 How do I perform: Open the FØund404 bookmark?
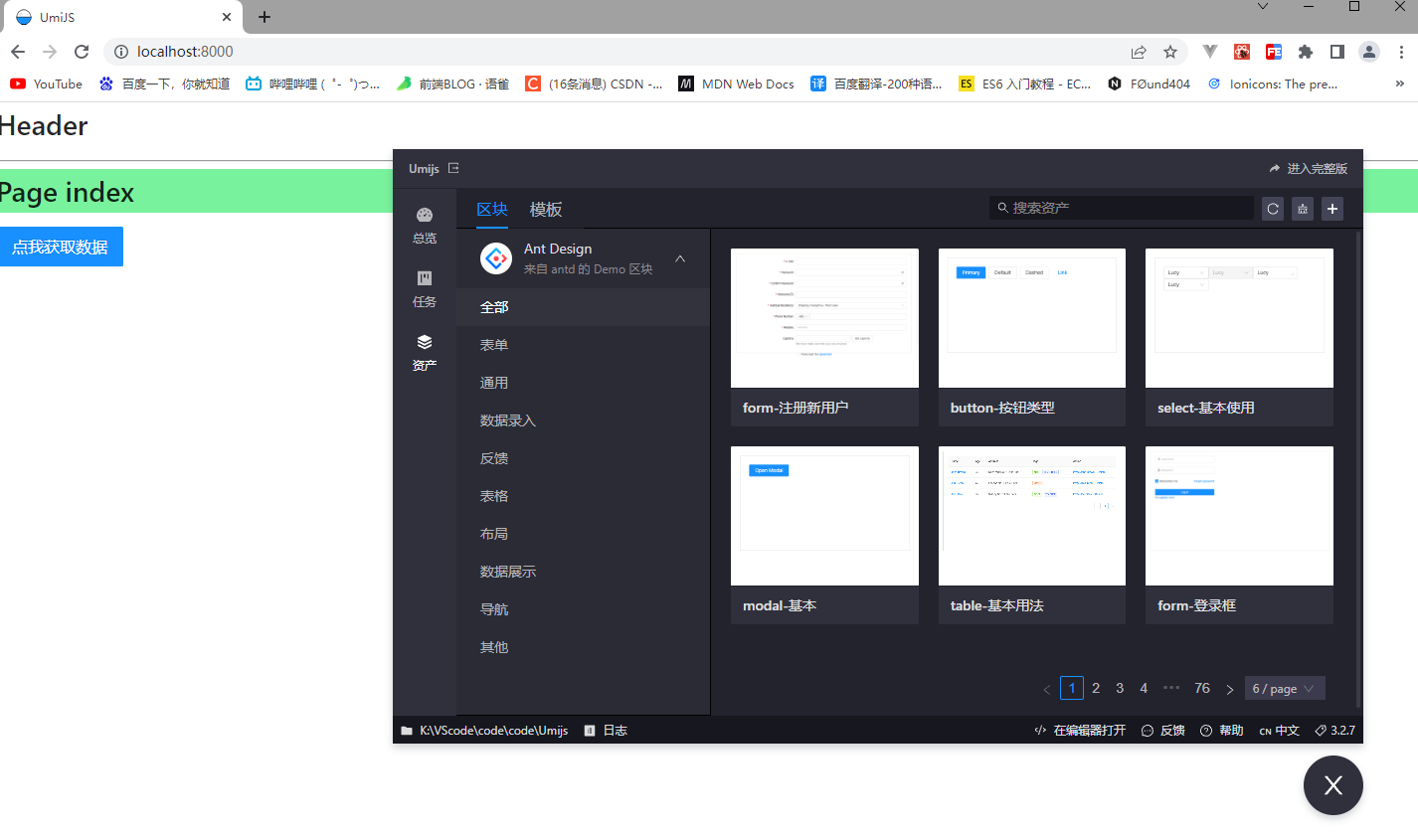(x=1149, y=84)
